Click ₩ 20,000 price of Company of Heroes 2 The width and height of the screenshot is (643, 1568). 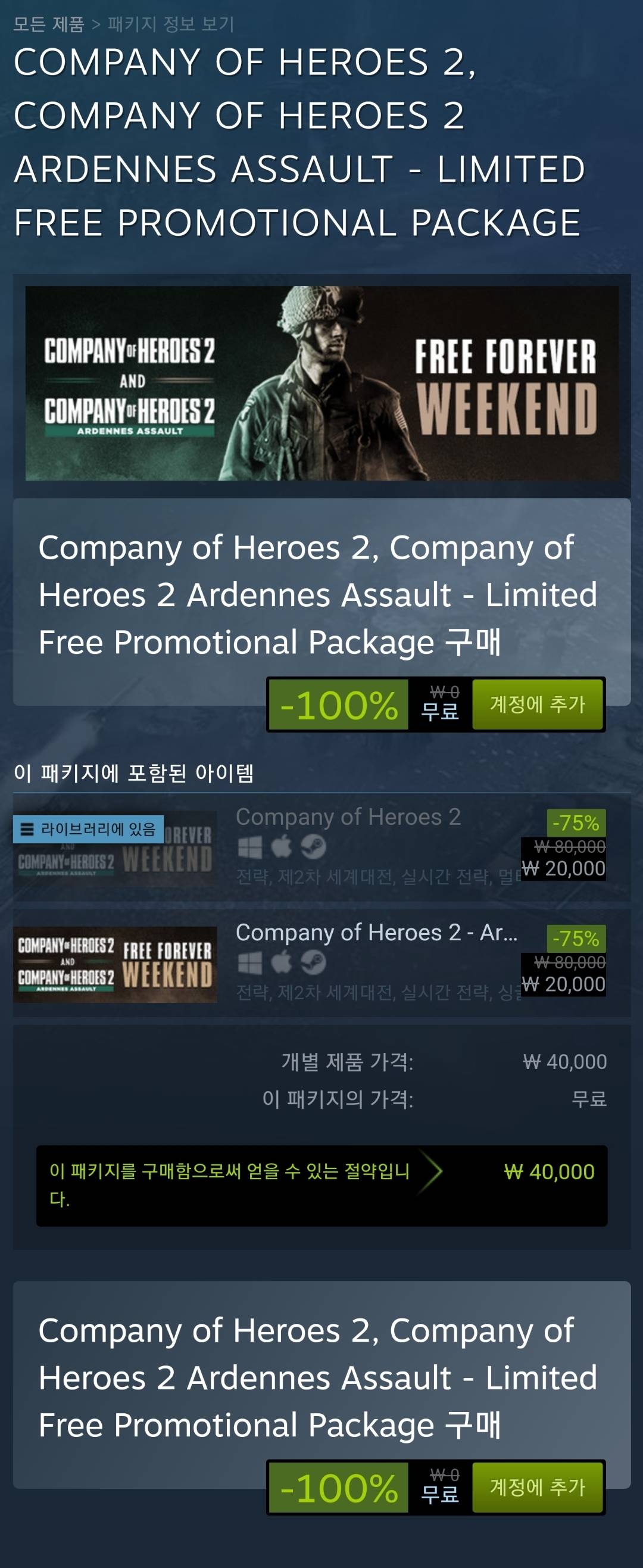coord(563,868)
